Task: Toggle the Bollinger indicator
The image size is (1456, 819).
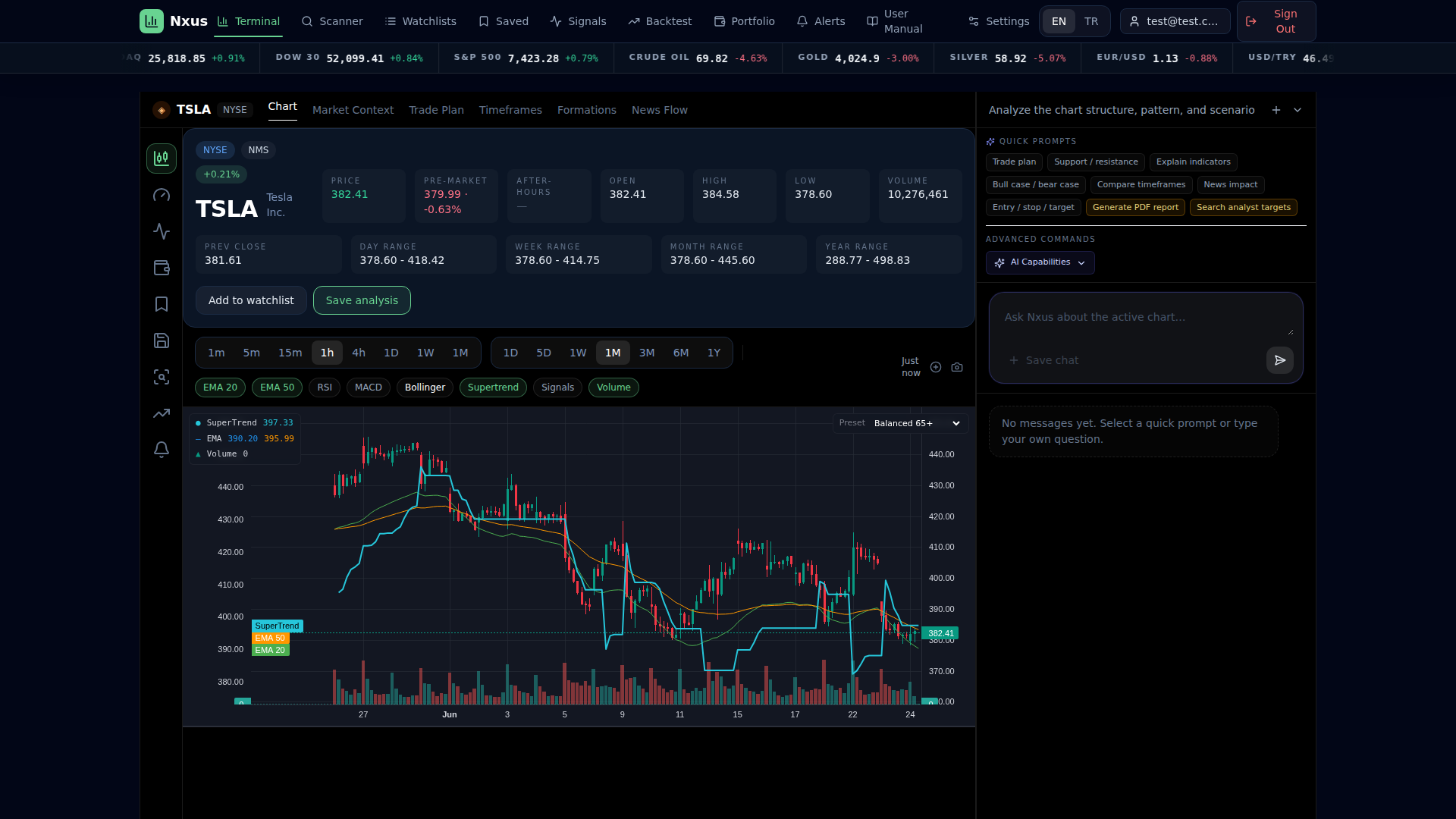Action: point(425,388)
